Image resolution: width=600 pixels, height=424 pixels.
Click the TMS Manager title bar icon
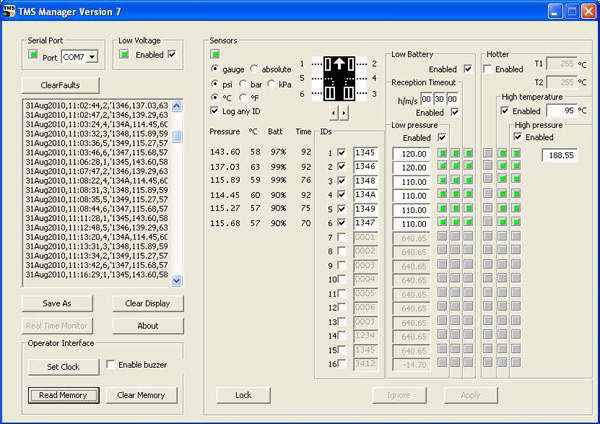[x=9, y=11]
